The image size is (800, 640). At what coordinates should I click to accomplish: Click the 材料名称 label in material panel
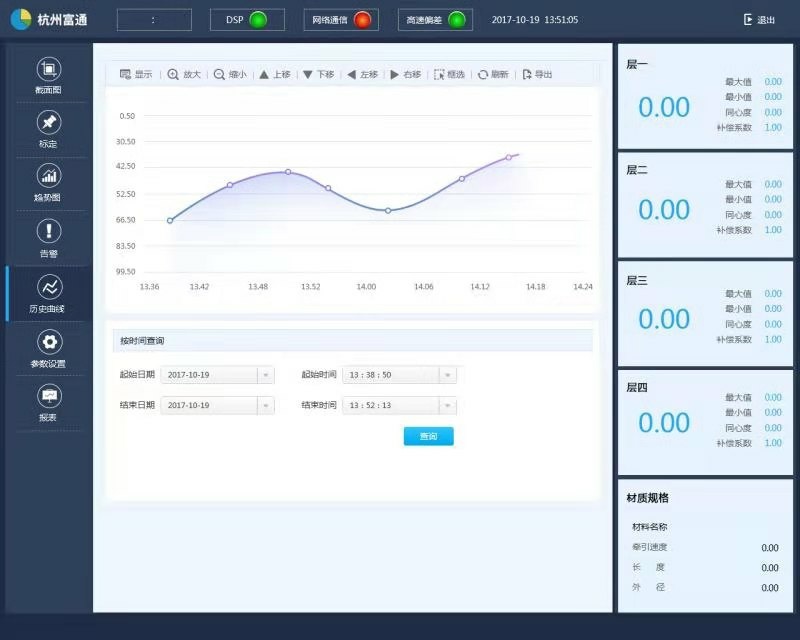pos(649,527)
